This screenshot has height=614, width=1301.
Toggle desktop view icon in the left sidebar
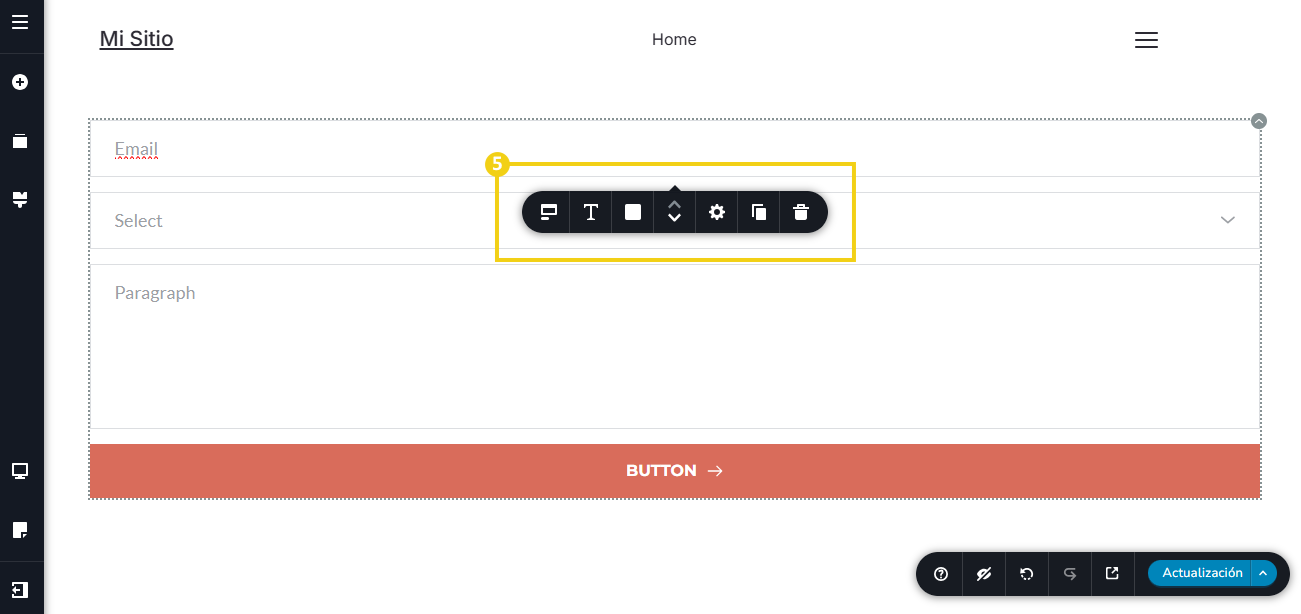[x=20, y=471]
